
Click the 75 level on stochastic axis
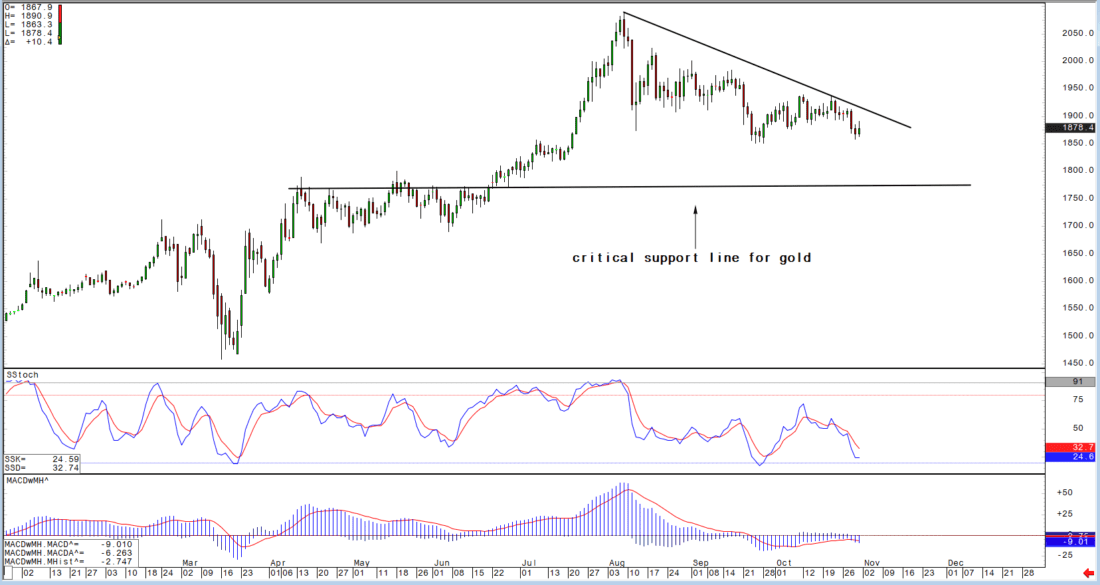1078,399
